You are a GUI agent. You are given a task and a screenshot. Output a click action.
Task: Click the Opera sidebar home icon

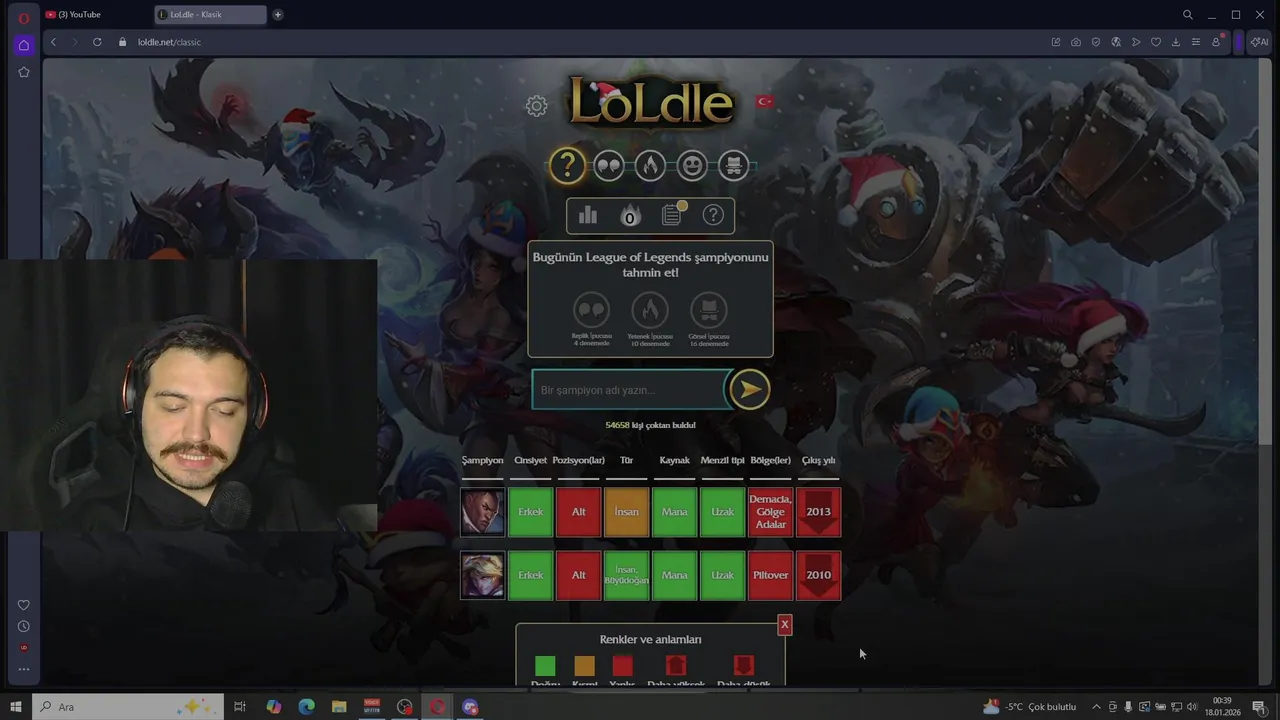click(x=24, y=45)
